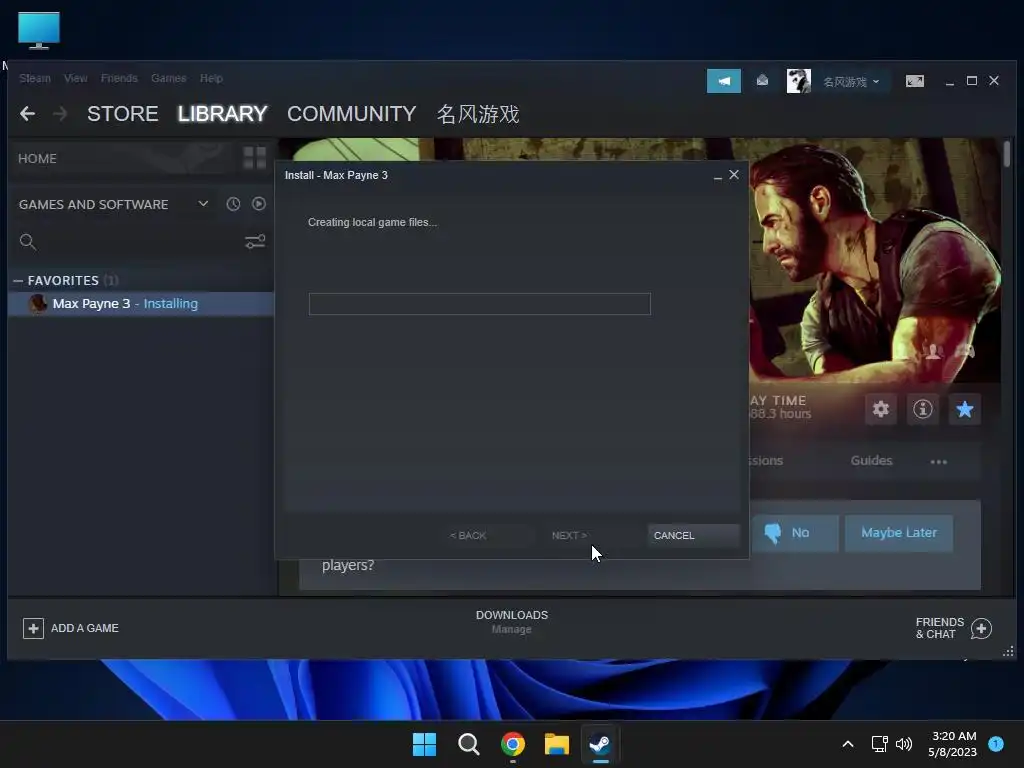Open FRIENDS & CHAT panel

coord(953,628)
